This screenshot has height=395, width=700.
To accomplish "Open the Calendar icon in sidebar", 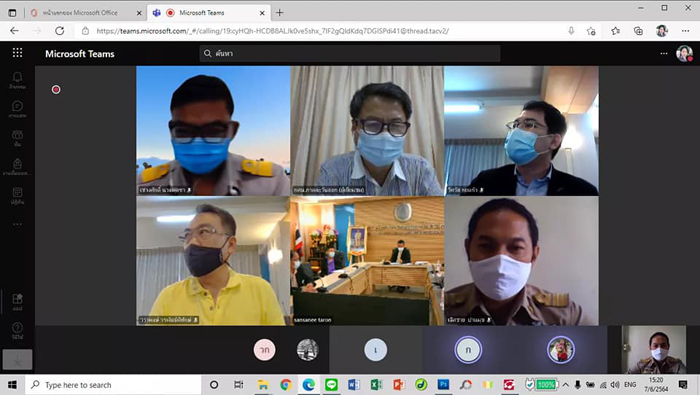I will pos(17,195).
